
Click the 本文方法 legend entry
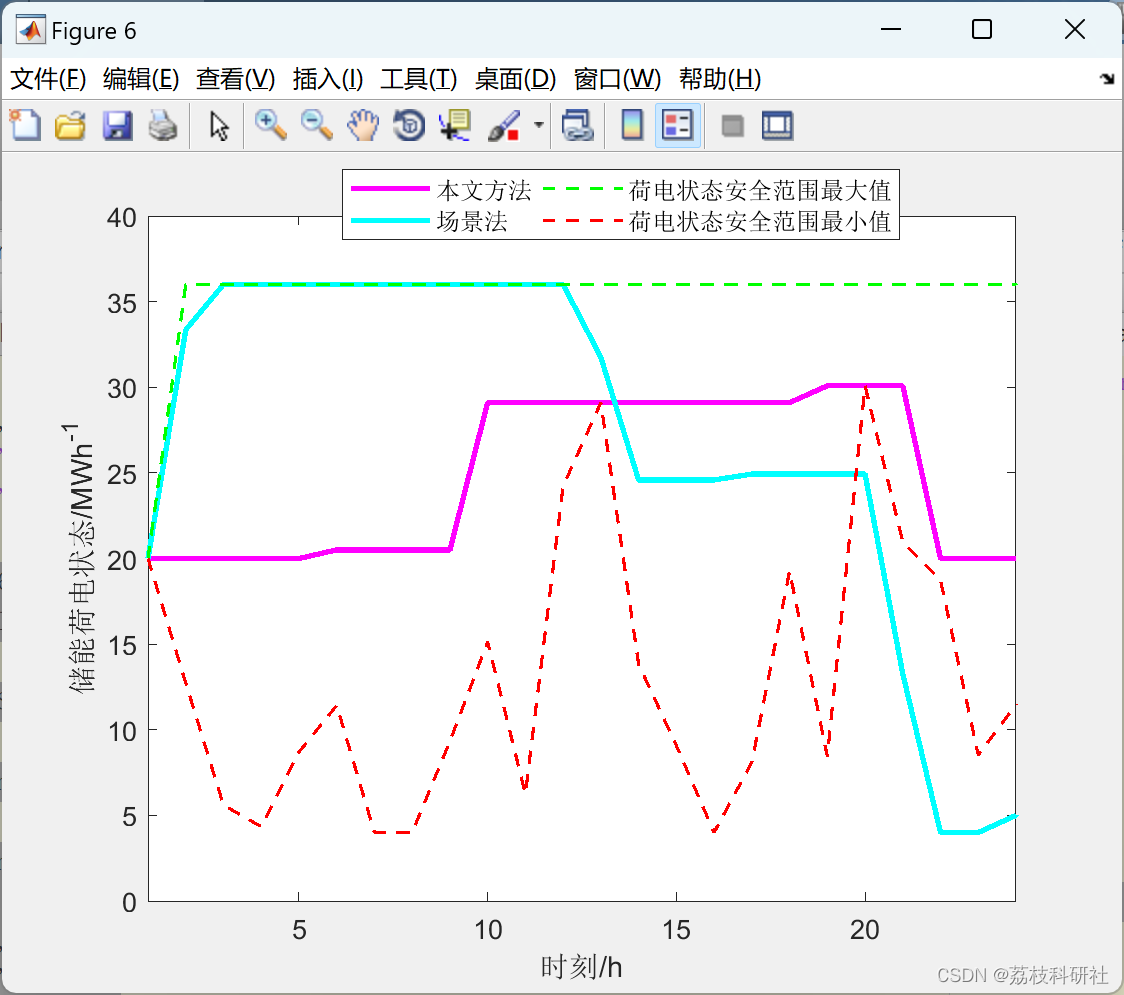(483, 190)
